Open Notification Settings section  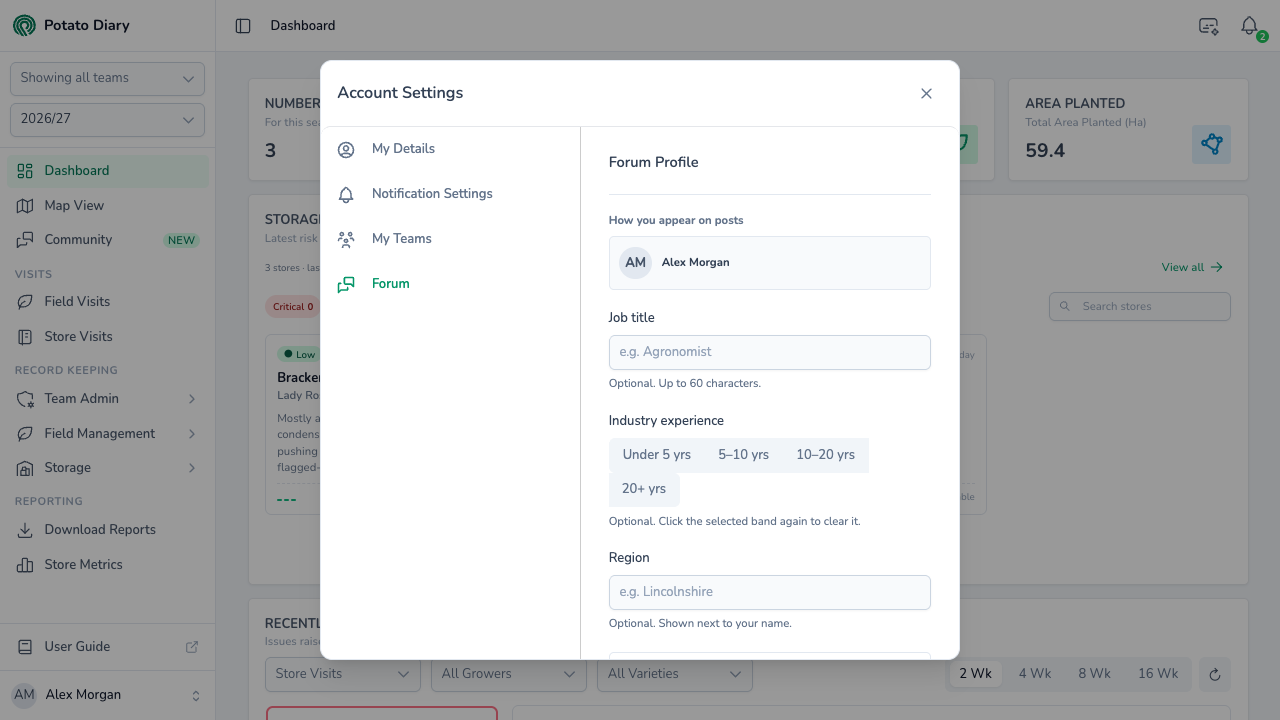(x=450, y=194)
